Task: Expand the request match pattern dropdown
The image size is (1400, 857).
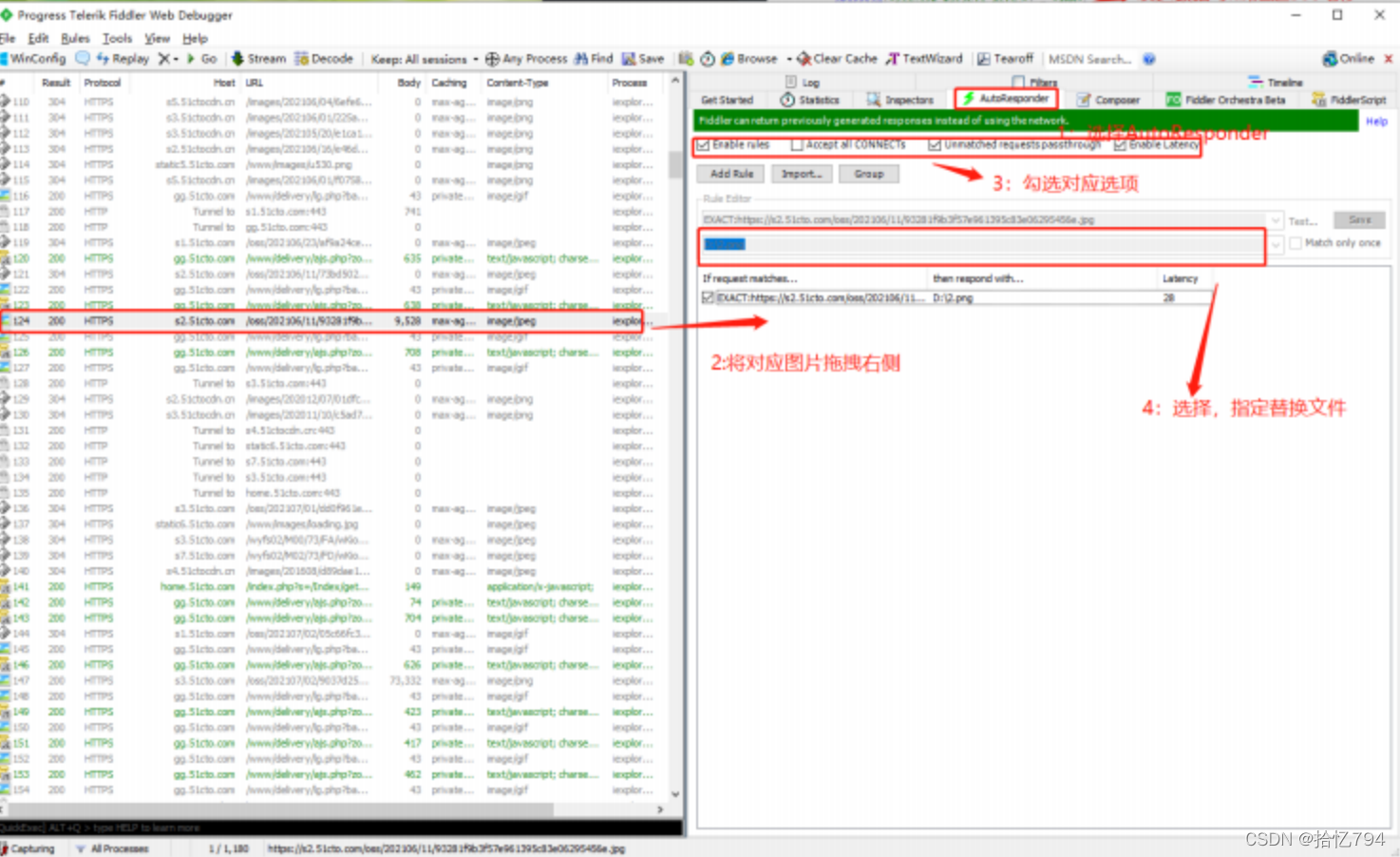Action: click(x=1276, y=220)
